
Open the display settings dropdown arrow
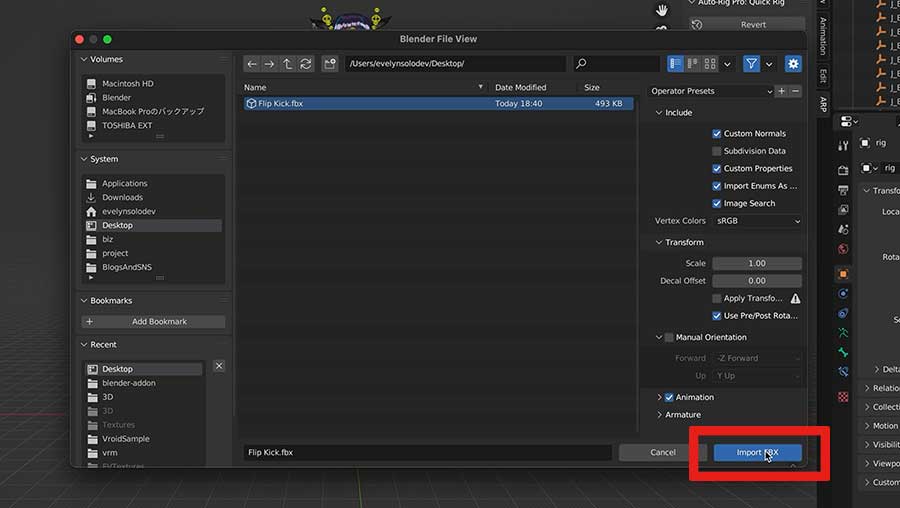[x=727, y=64]
